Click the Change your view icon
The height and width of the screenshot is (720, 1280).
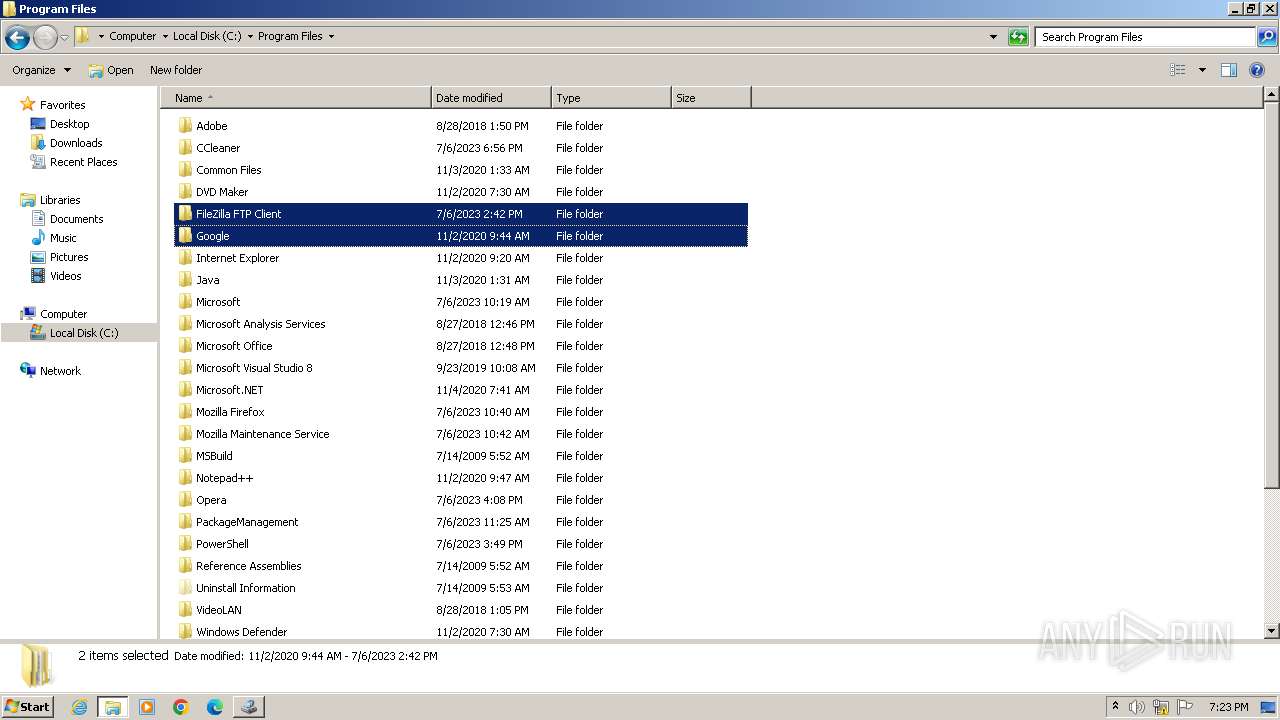click(1178, 70)
